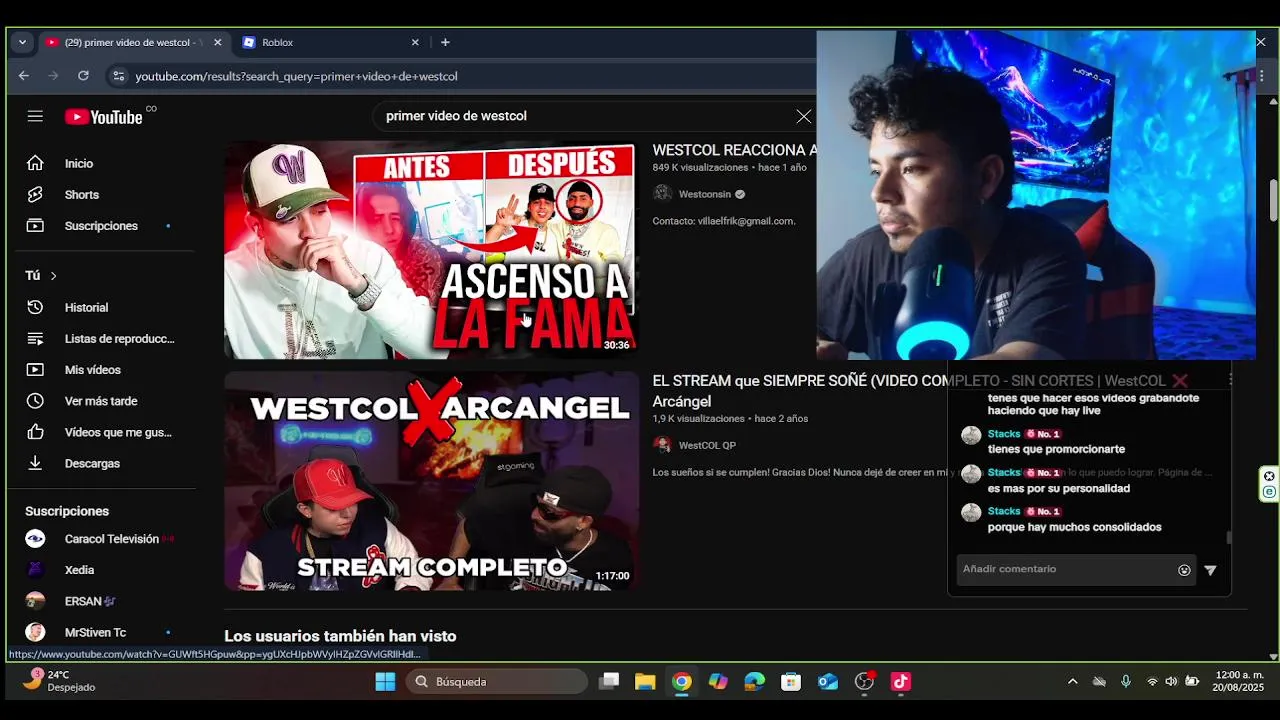This screenshot has height=720, width=1280.
Task: Expand the Tú section chevron
Action: pyautogui.click(x=53, y=276)
